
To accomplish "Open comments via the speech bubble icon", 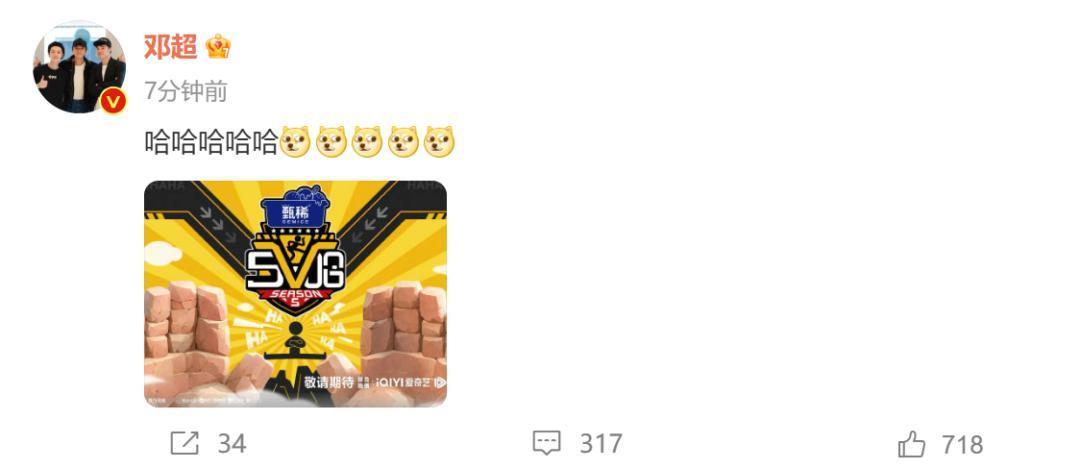I will pos(547,444).
